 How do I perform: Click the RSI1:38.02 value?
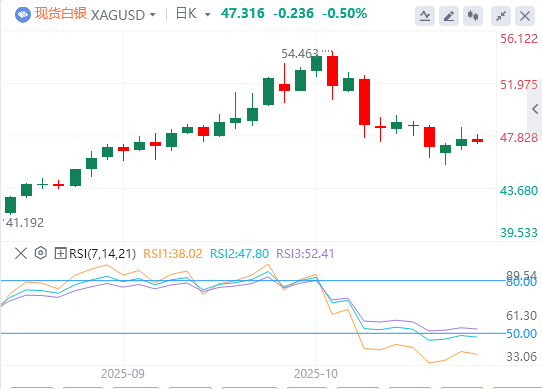(172, 254)
